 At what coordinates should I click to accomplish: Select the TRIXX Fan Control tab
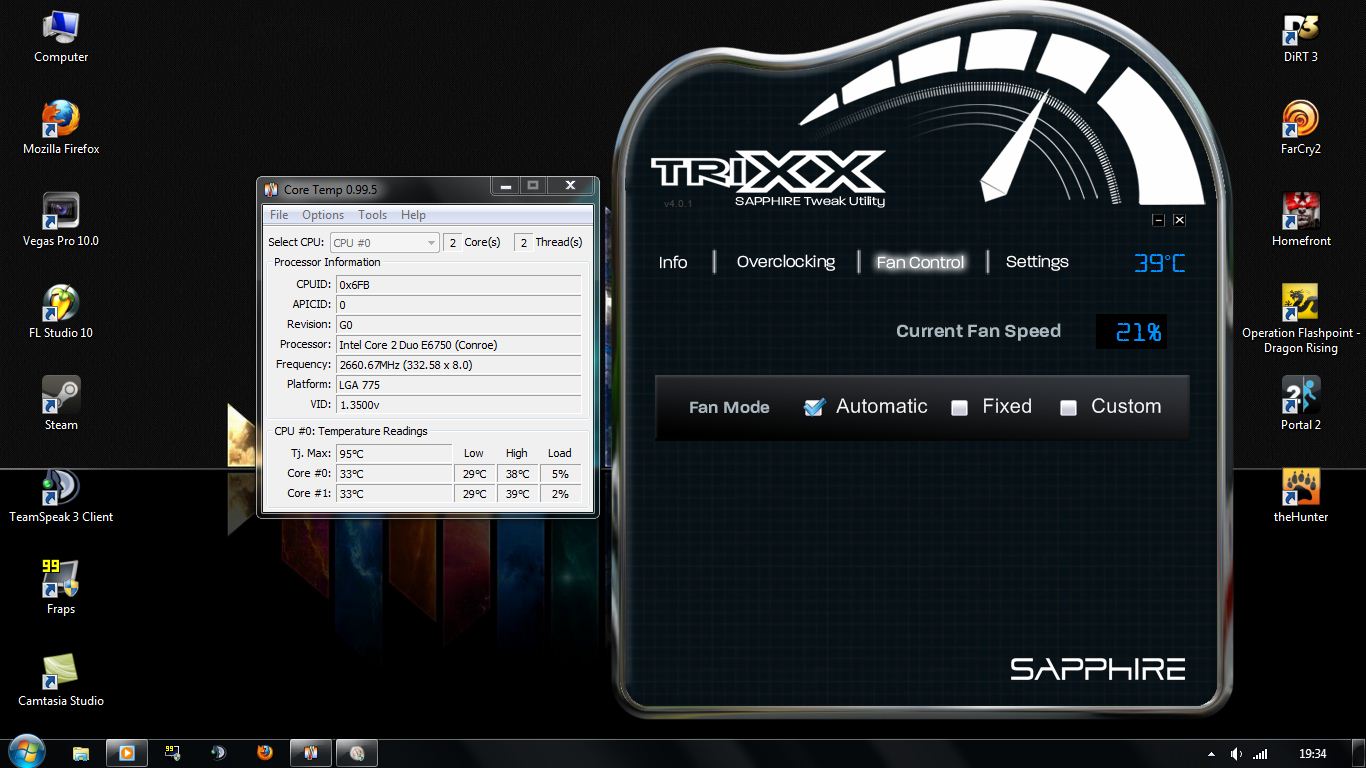click(x=920, y=262)
